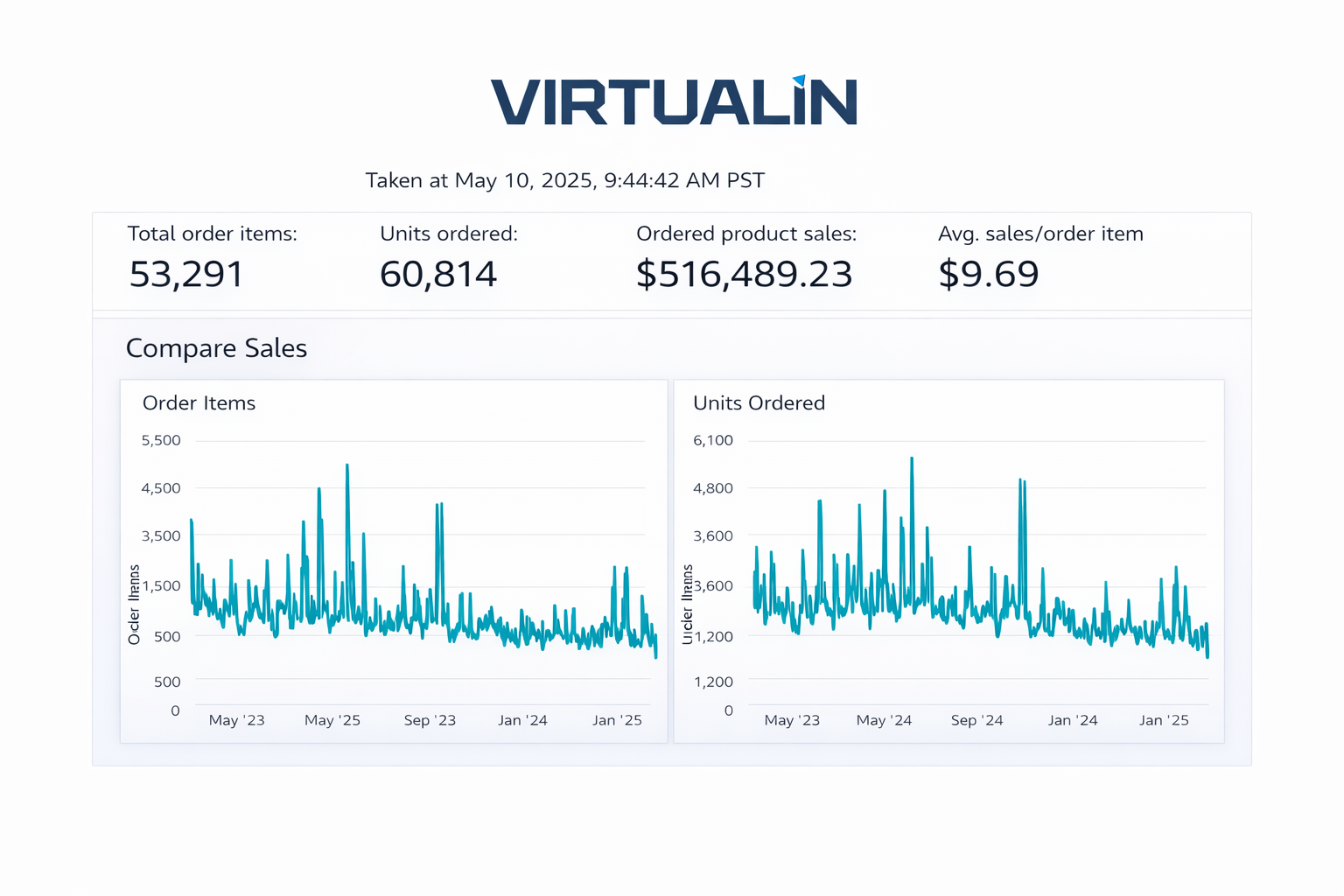Select the Units Ordered chart title
The width and height of the screenshot is (1344, 896).
coord(759,402)
